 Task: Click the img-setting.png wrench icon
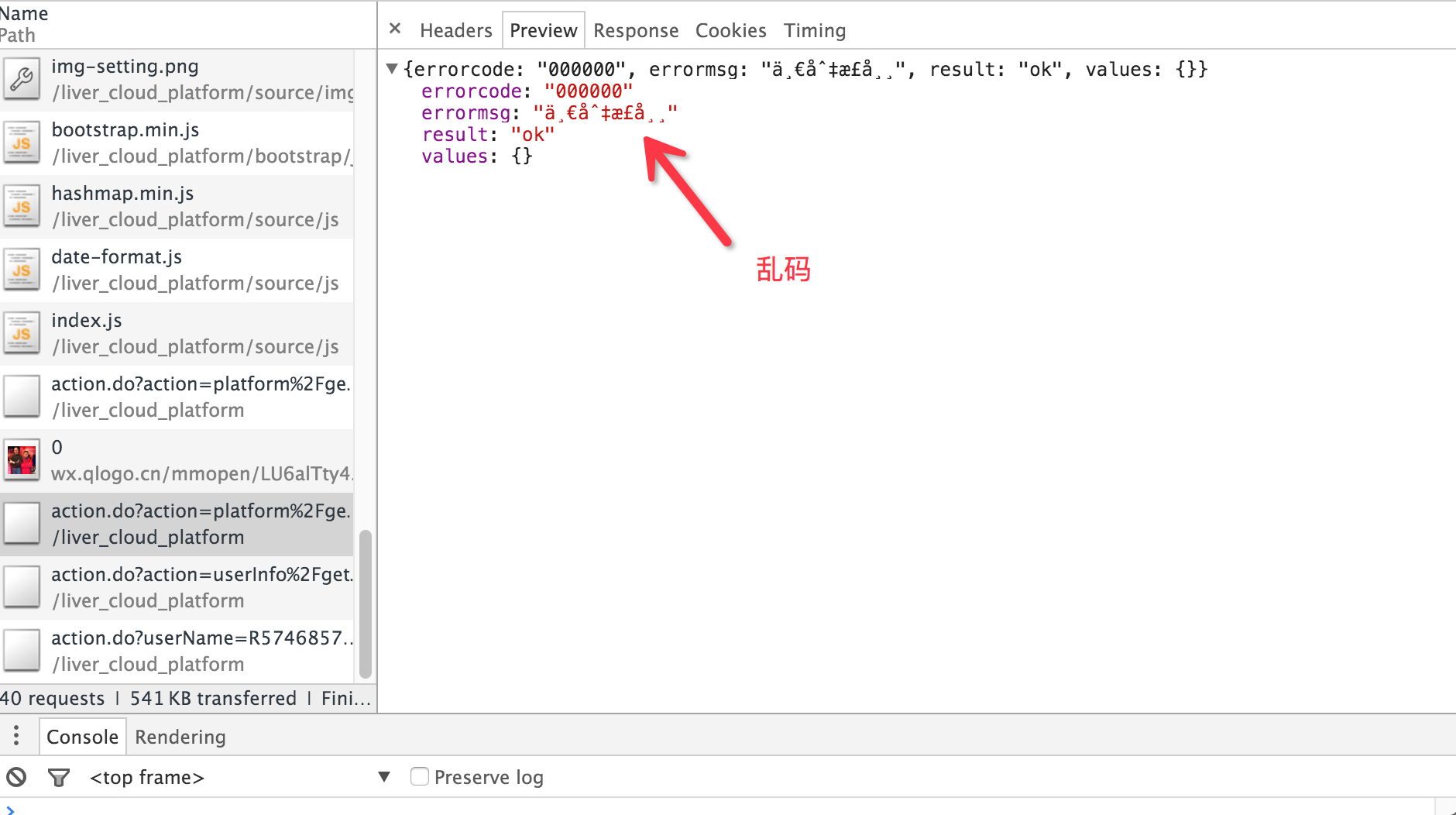[22, 79]
